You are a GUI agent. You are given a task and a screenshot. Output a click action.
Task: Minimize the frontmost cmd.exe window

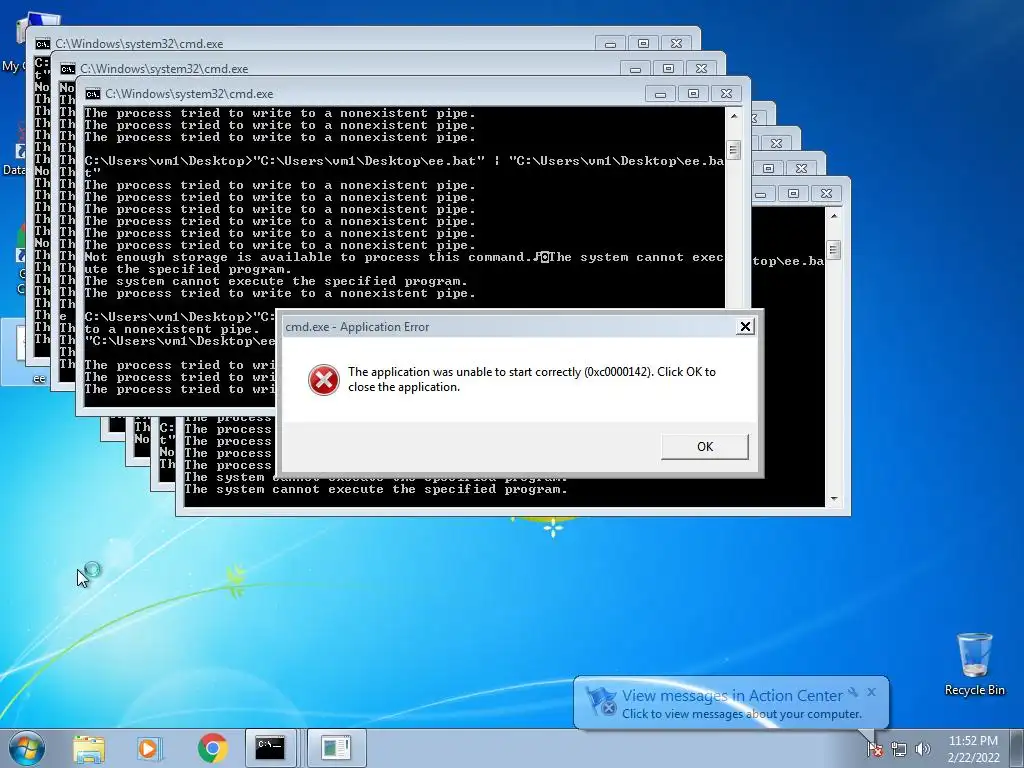coord(660,94)
